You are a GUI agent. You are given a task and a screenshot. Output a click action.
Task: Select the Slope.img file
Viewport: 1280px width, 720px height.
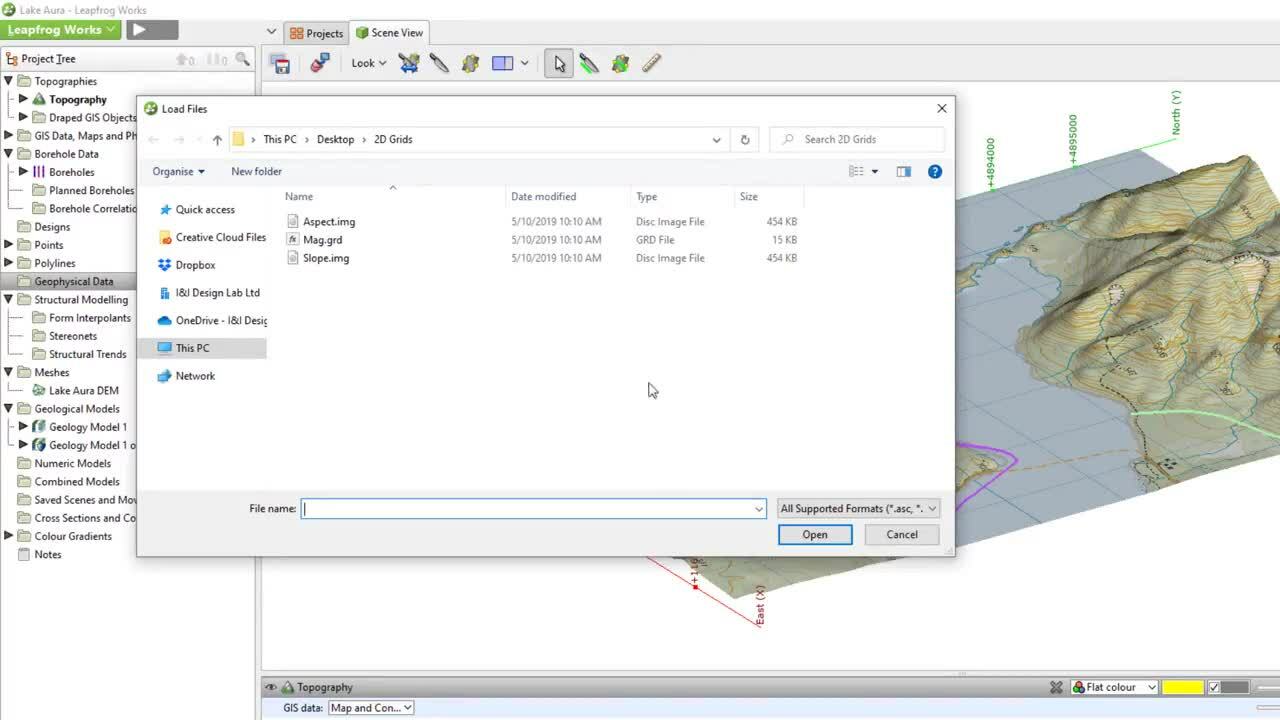[x=326, y=258]
